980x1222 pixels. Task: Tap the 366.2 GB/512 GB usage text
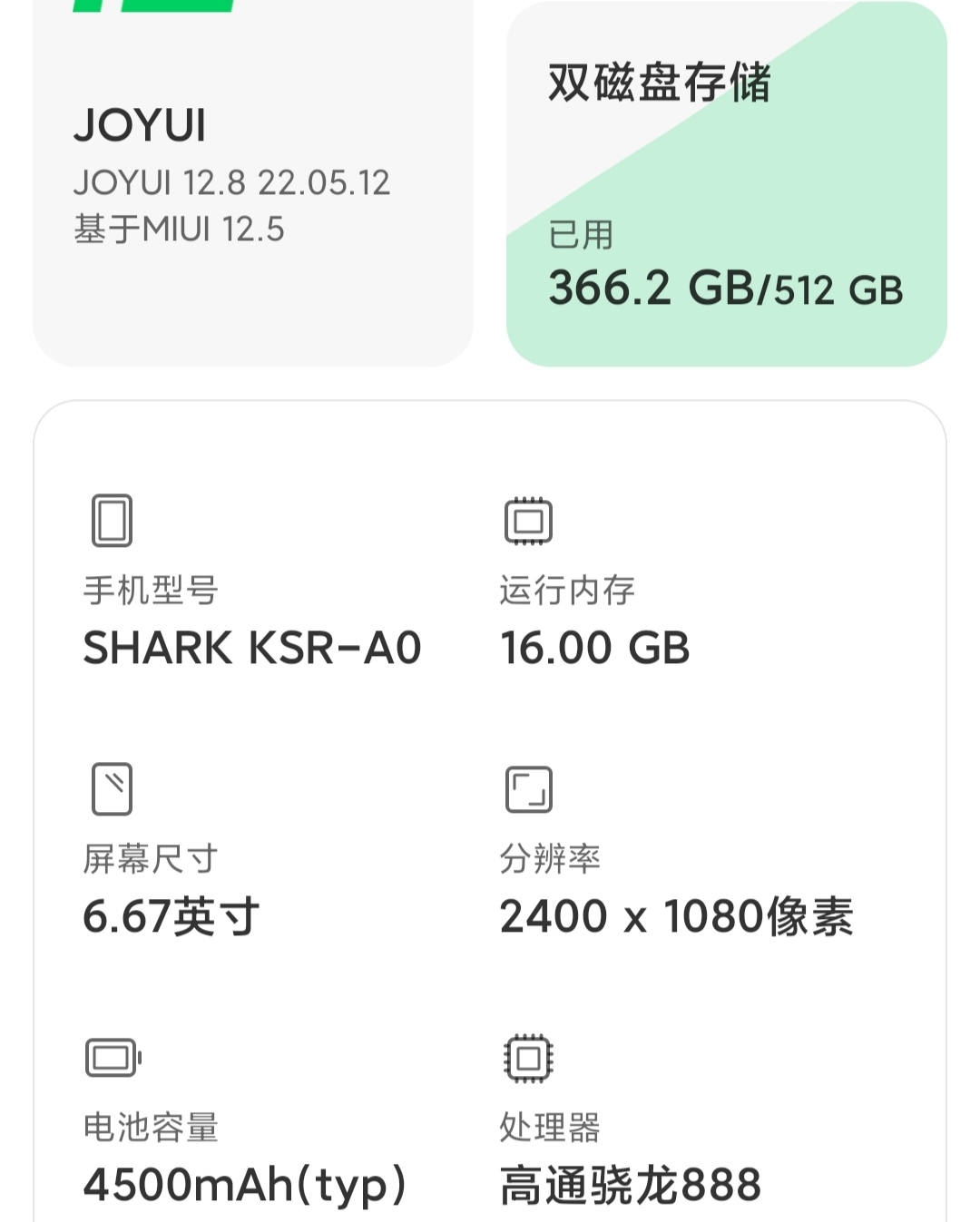point(726,288)
